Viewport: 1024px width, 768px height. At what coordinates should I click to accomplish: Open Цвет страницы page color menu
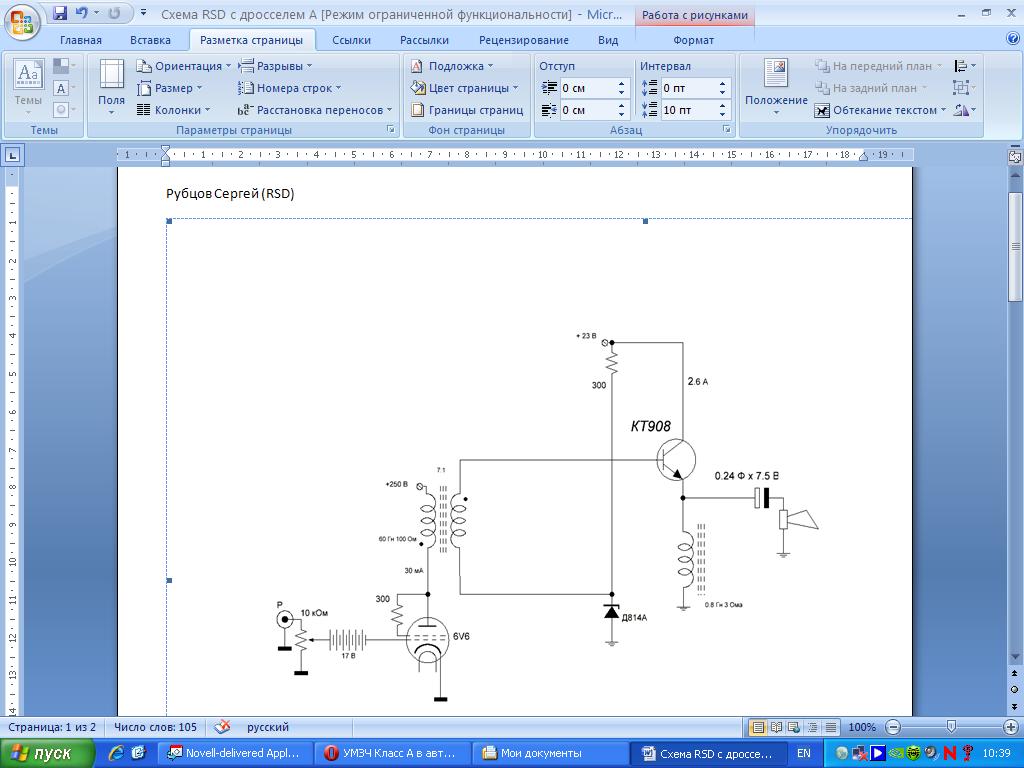[464, 88]
